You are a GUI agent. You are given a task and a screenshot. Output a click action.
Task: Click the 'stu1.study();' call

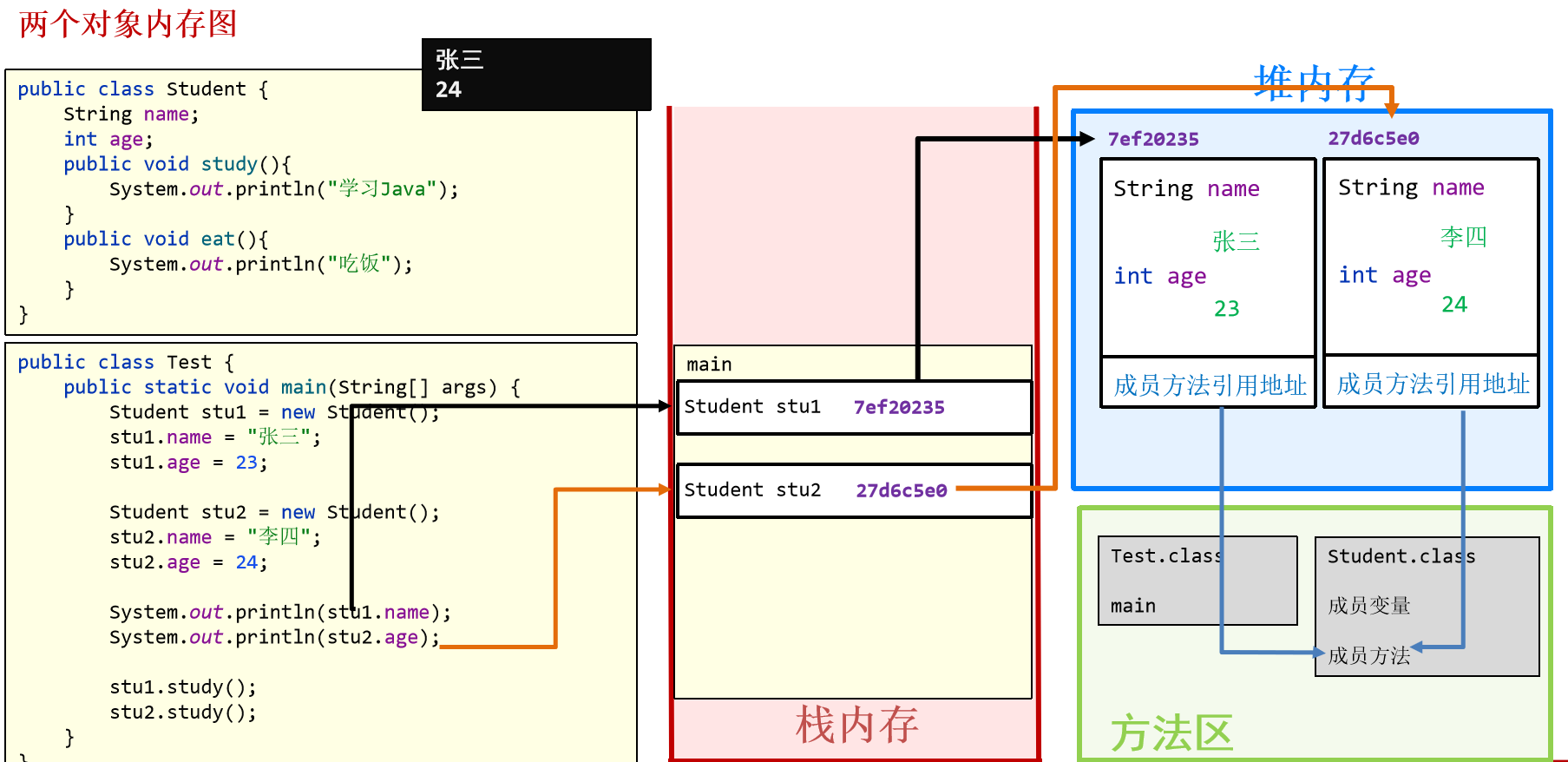(x=183, y=687)
